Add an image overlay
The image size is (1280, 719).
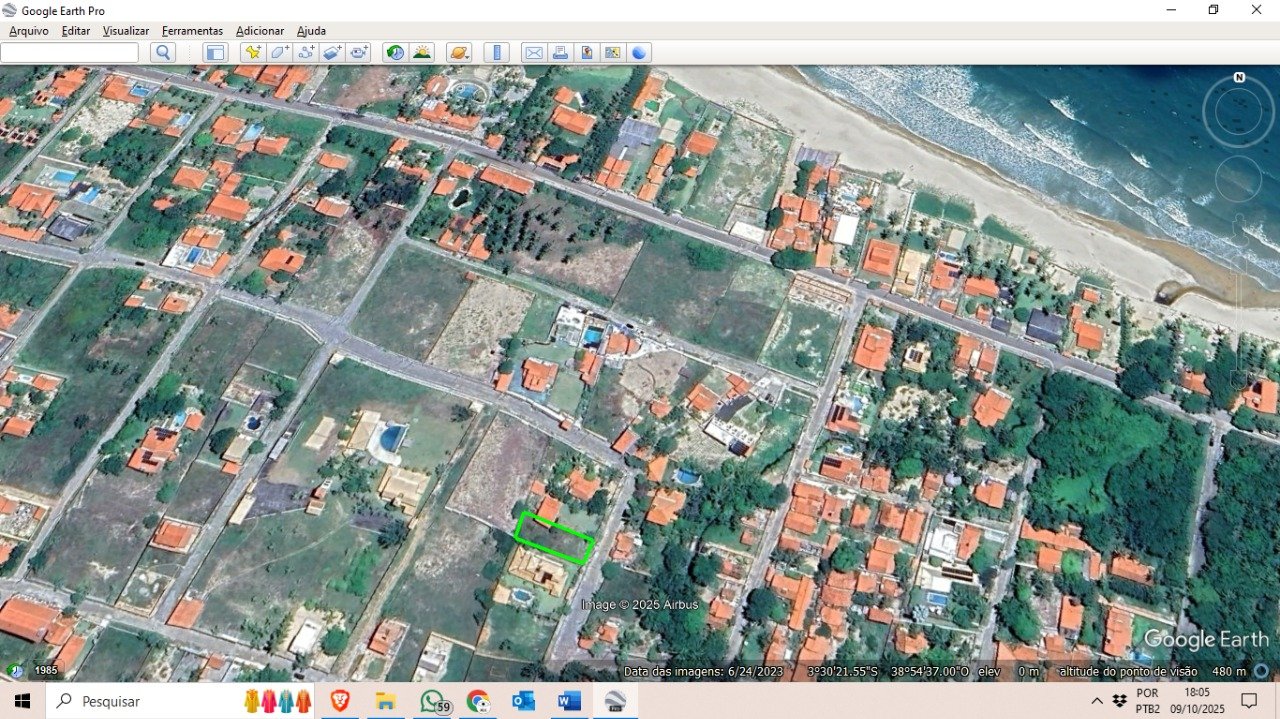[x=333, y=53]
